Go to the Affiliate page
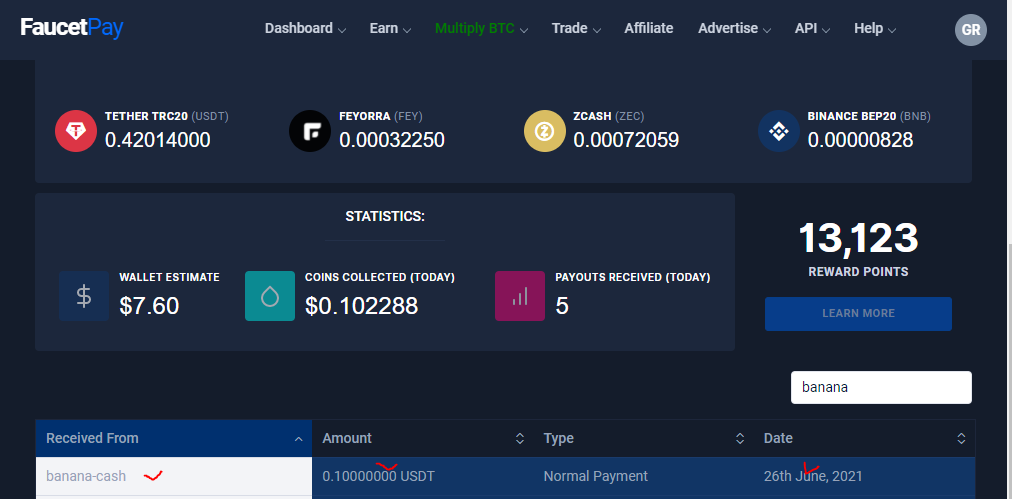This screenshot has height=499, width=1012. [x=649, y=28]
